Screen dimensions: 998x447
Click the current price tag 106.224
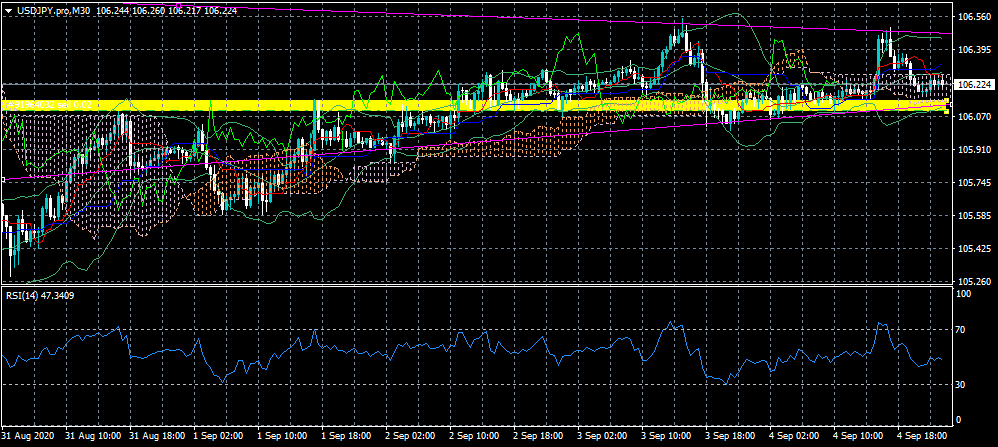click(x=974, y=84)
